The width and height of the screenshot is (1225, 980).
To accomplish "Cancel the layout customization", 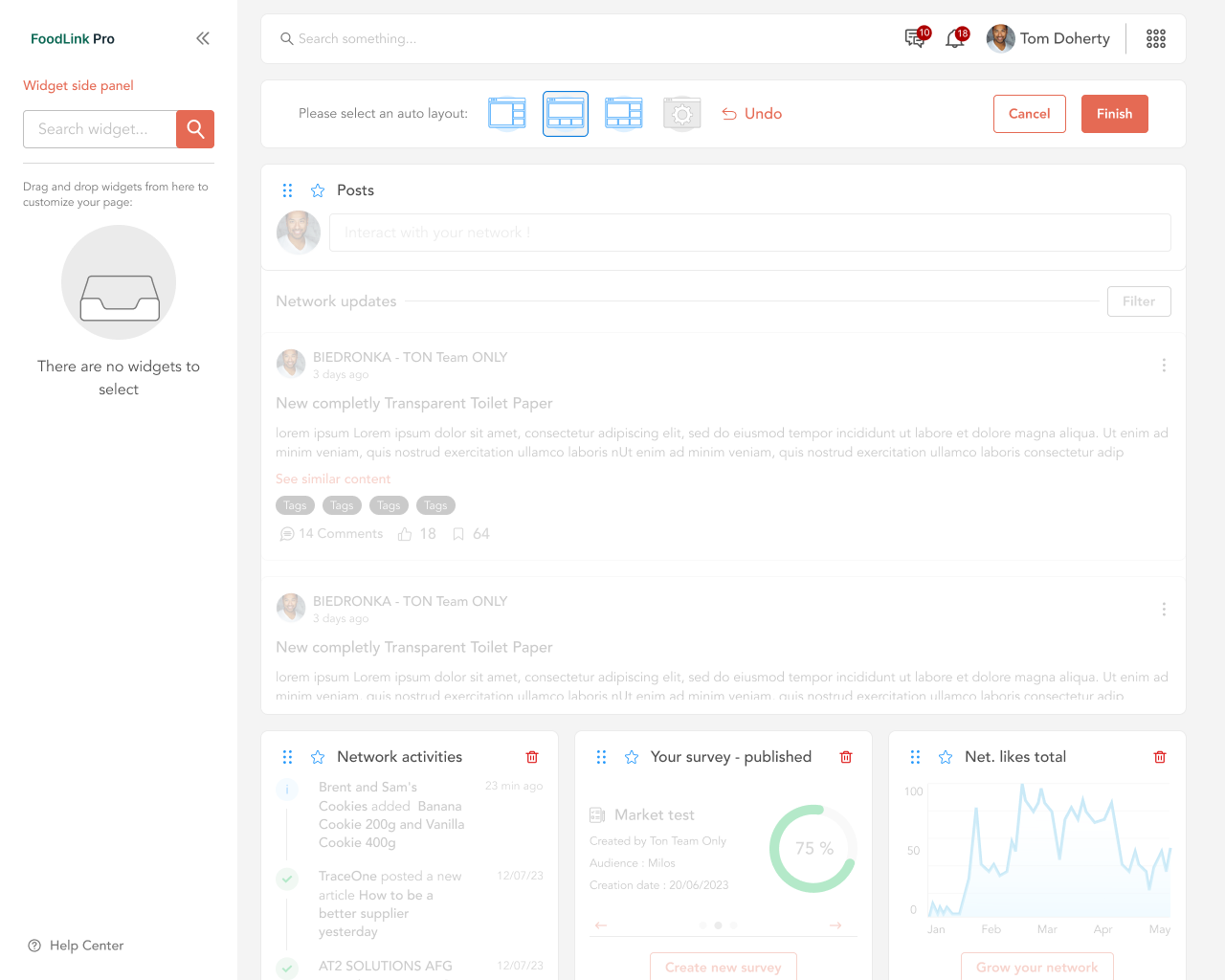I will pos(1030,114).
